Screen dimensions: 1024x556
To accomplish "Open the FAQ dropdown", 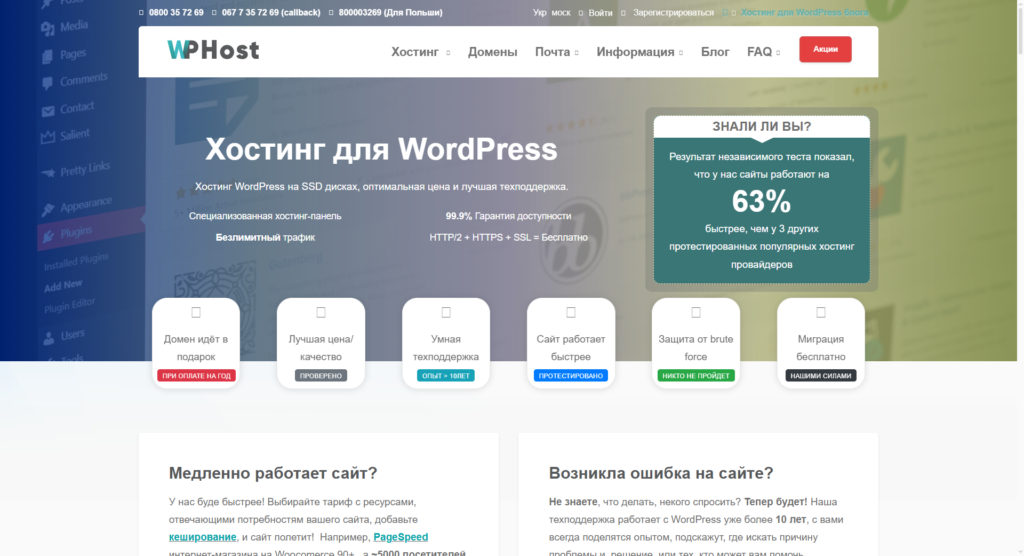I will point(763,52).
